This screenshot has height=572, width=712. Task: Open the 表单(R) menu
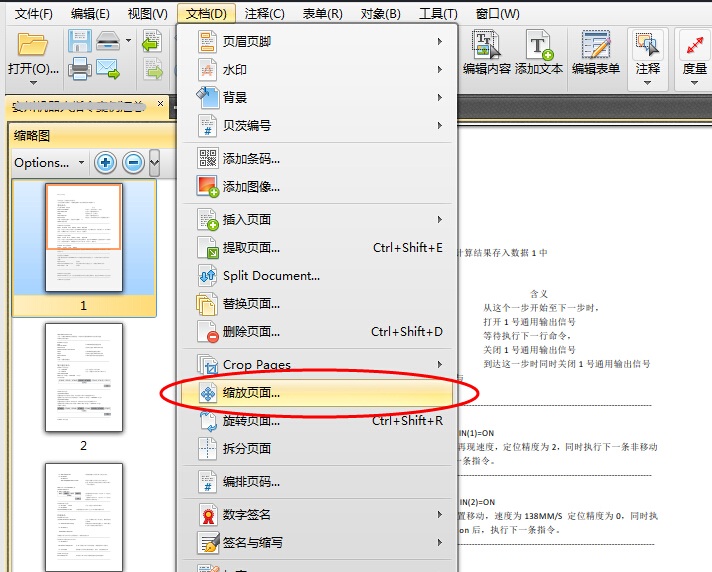[322, 14]
